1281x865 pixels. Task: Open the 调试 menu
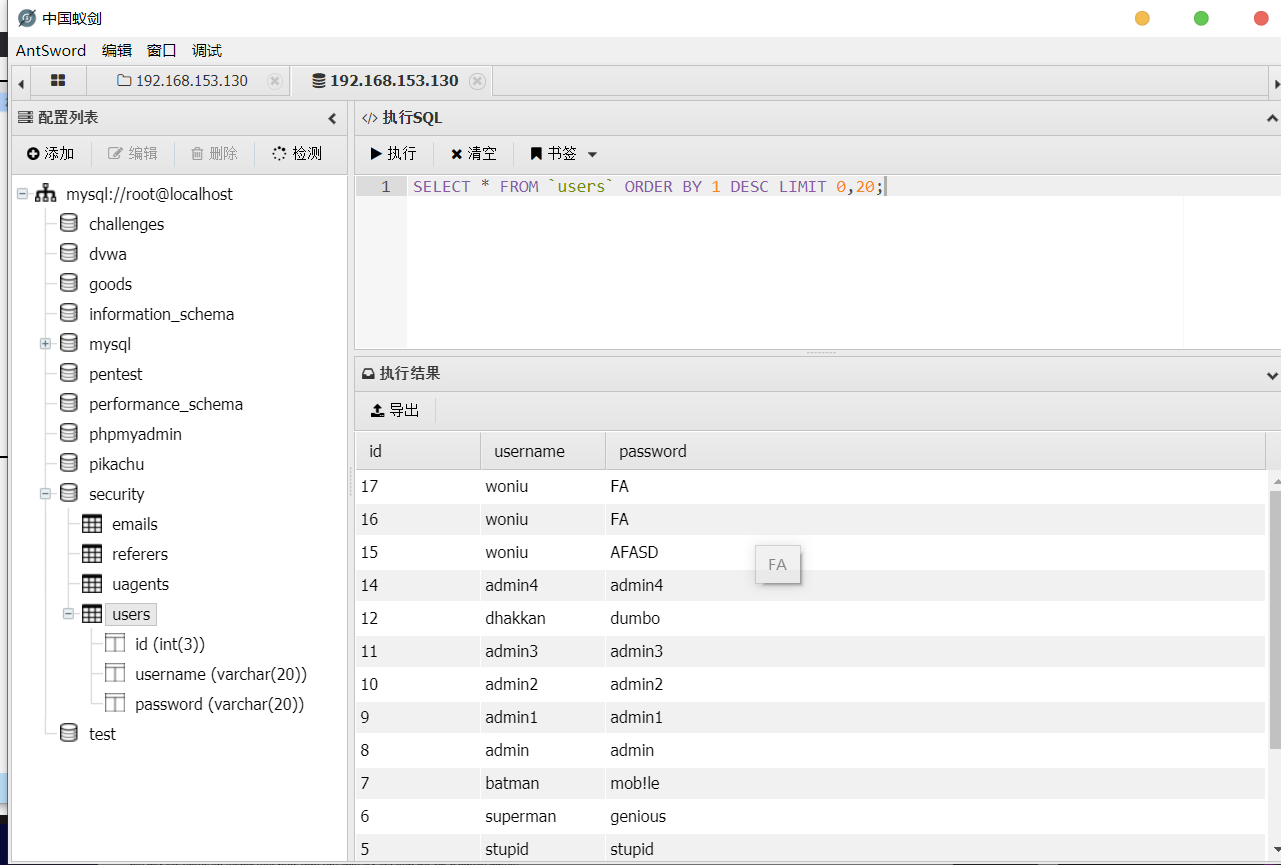[207, 50]
